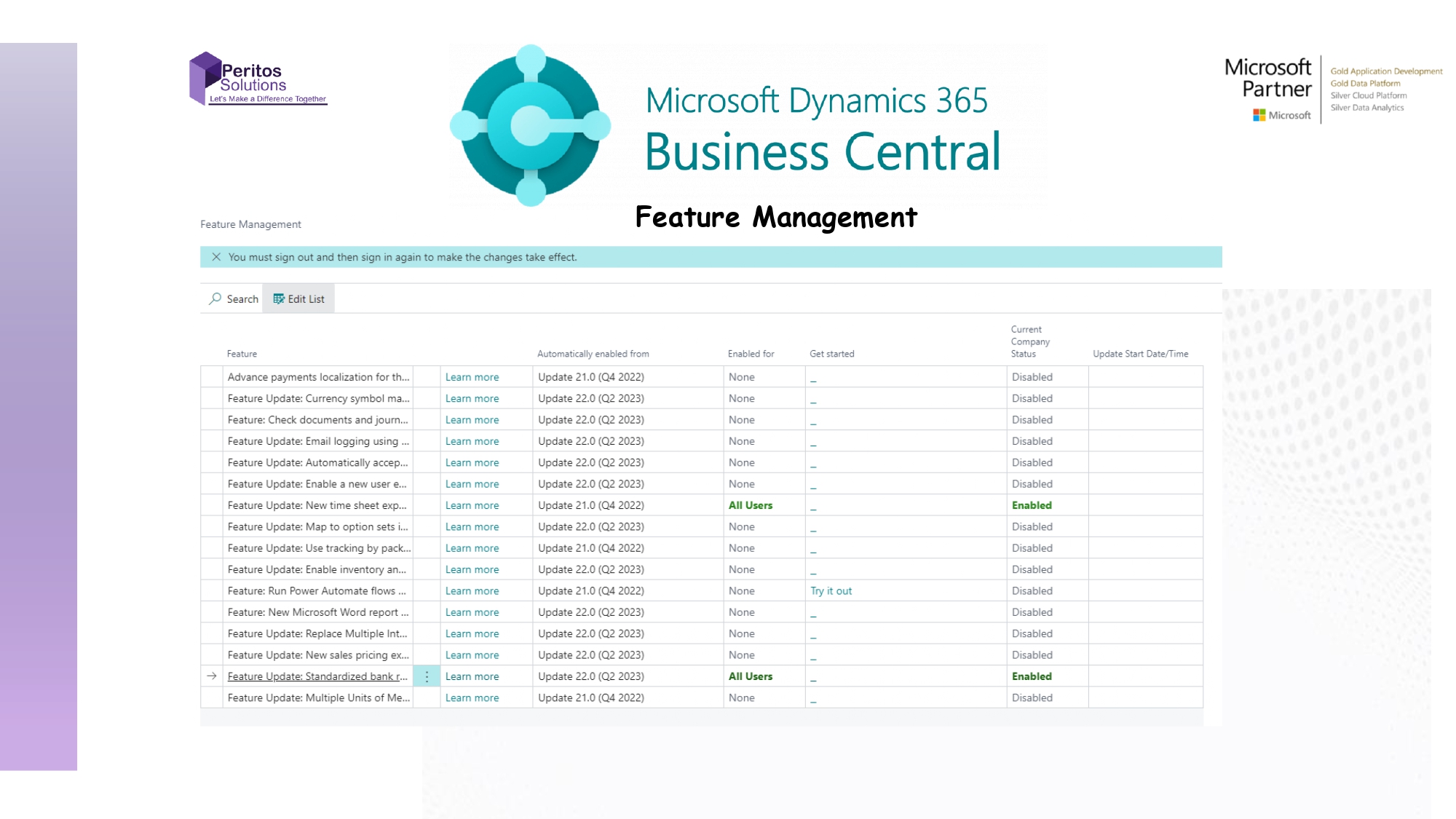Screen dimensions: 1456x819
Task: Click Automatically enabled from column header
Action: 593,354
